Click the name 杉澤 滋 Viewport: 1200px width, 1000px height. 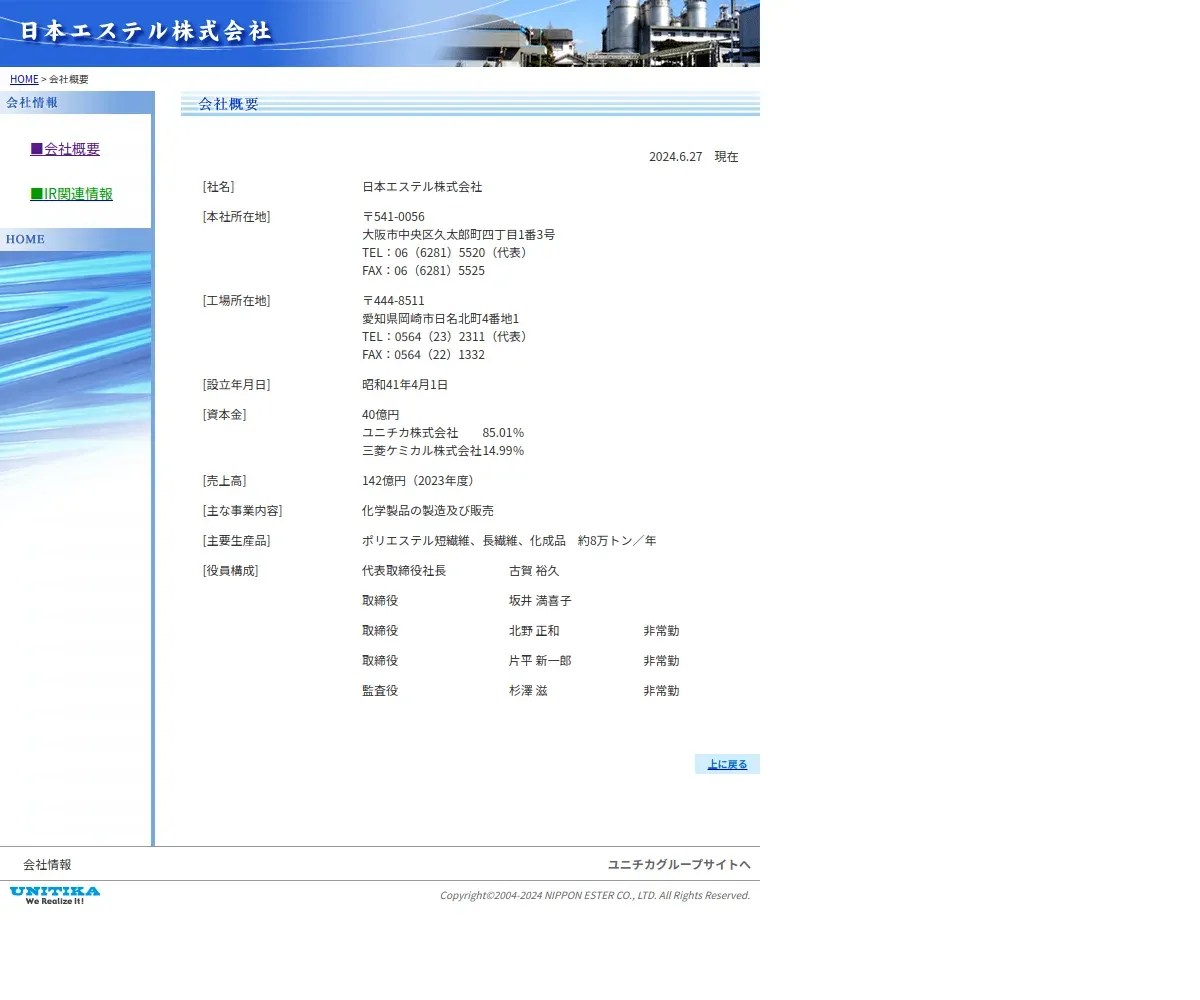[x=528, y=691]
